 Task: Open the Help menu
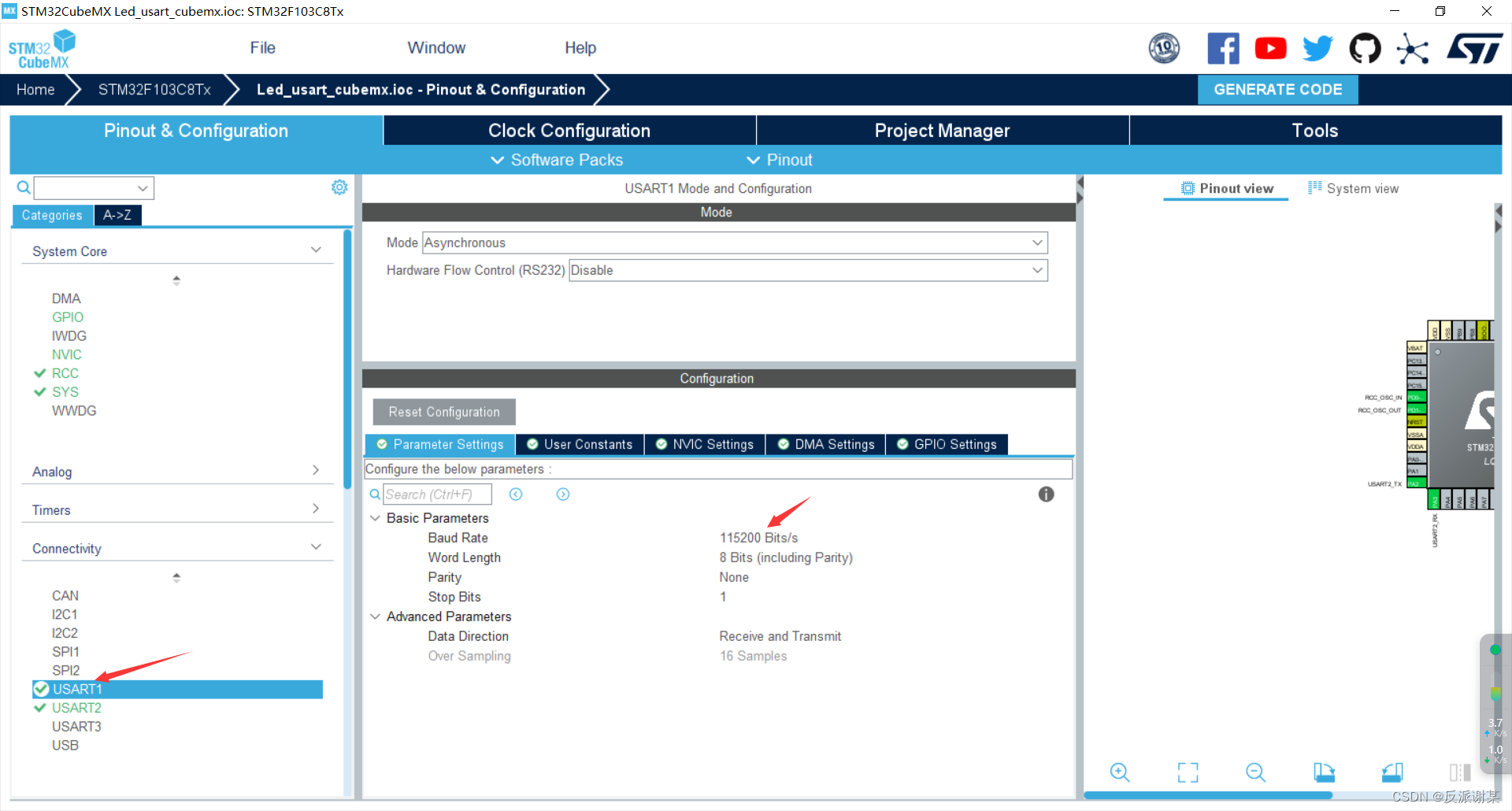coord(580,48)
